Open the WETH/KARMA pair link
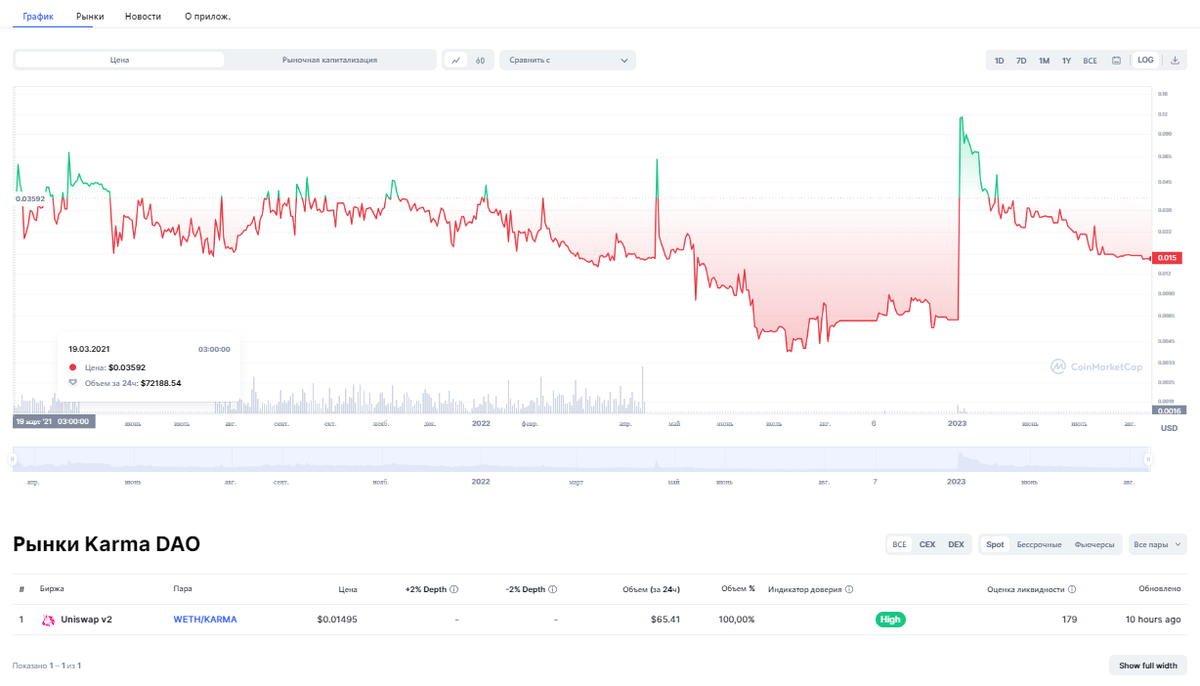 tap(205, 620)
